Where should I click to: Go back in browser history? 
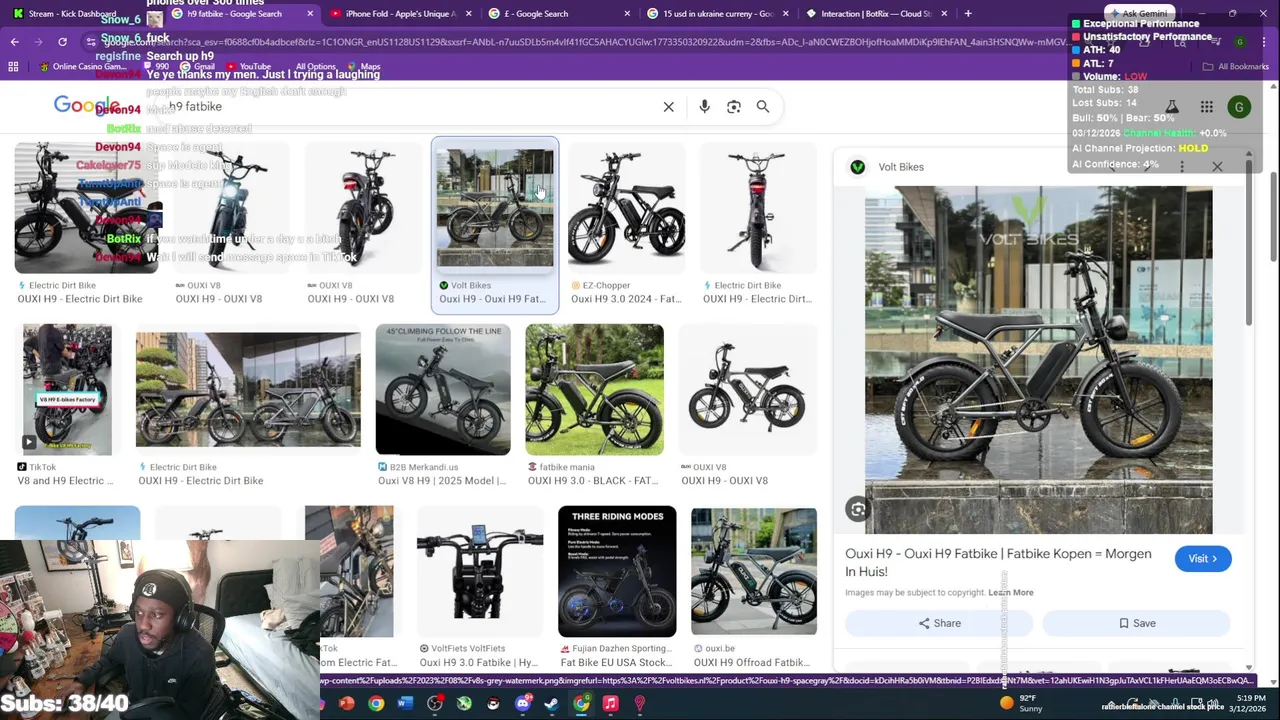point(15,42)
